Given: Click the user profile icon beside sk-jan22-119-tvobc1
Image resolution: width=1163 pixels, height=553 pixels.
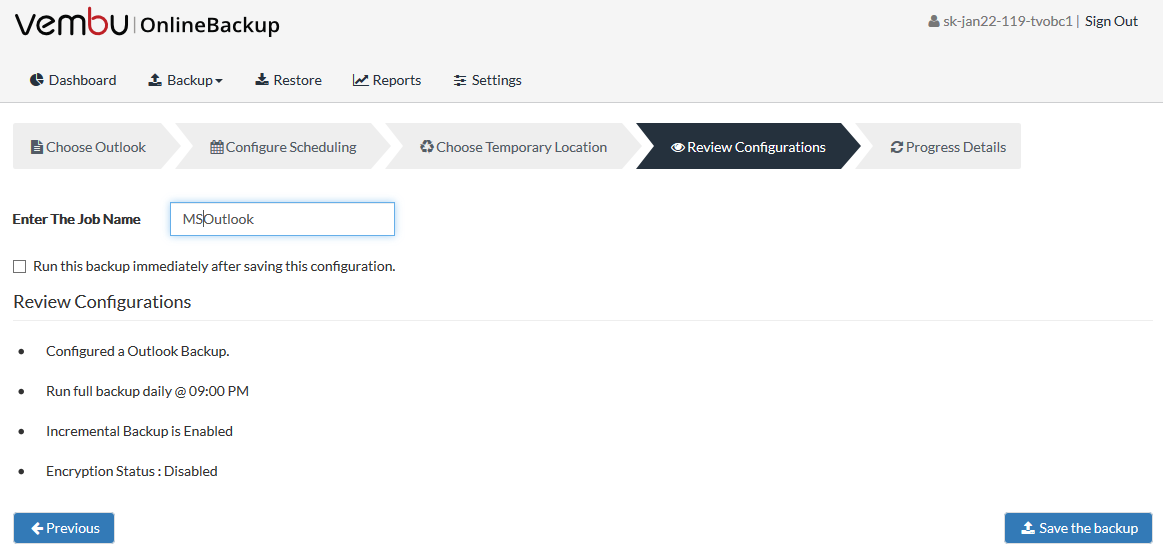Looking at the screenshot, I should pos(934,21).
